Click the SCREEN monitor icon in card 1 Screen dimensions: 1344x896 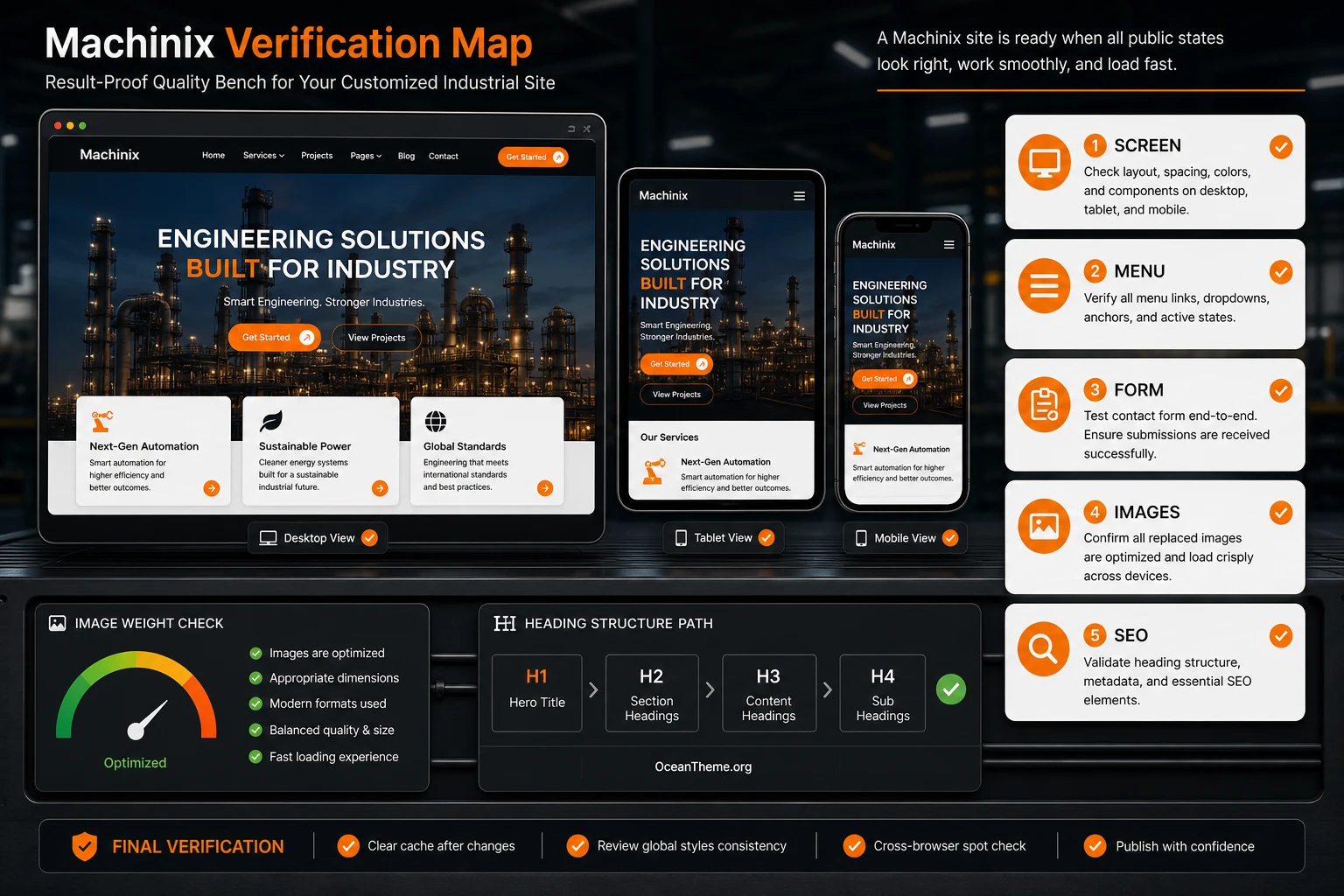click(1044, 162)
